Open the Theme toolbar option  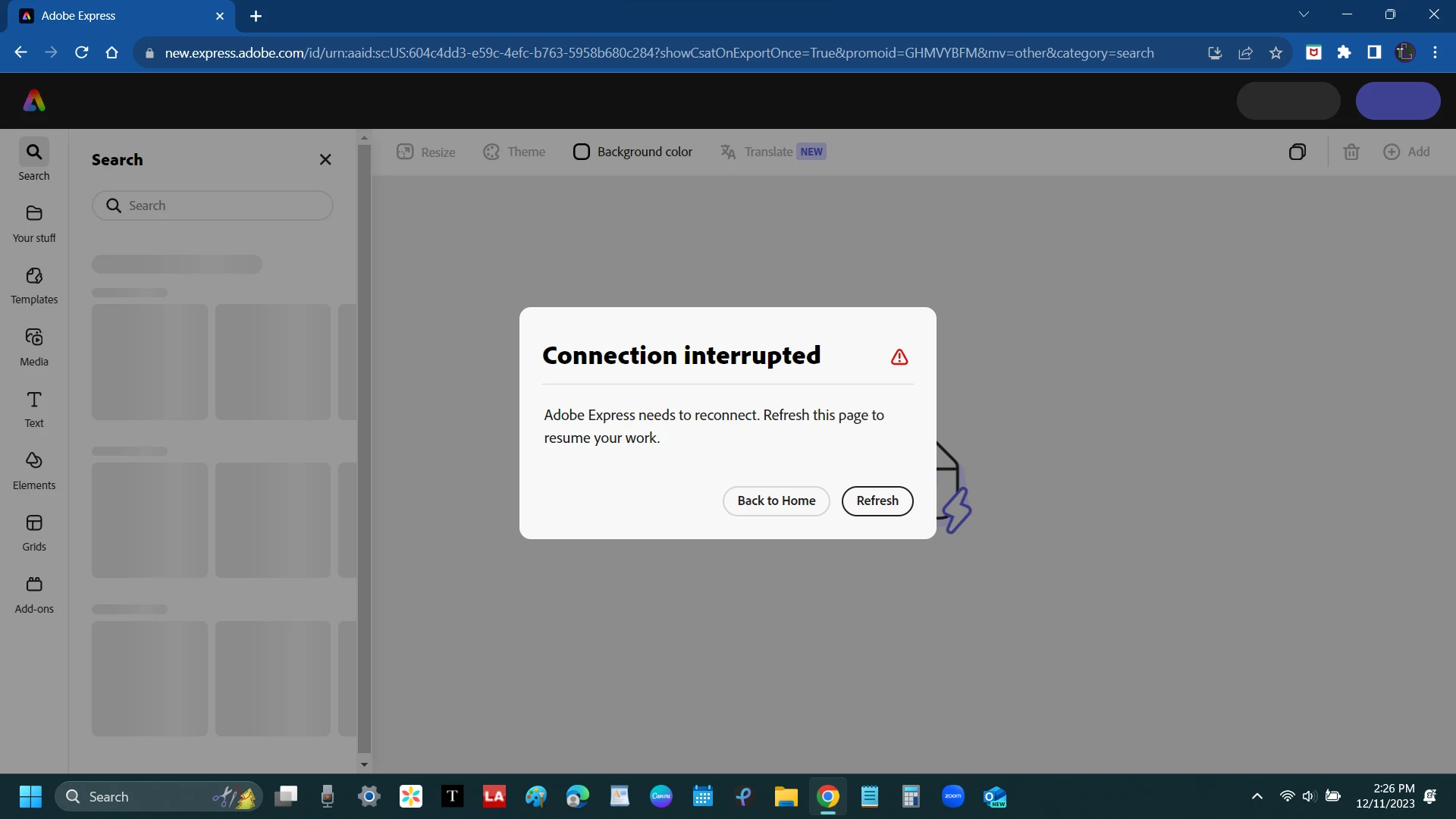pos(514,152)
